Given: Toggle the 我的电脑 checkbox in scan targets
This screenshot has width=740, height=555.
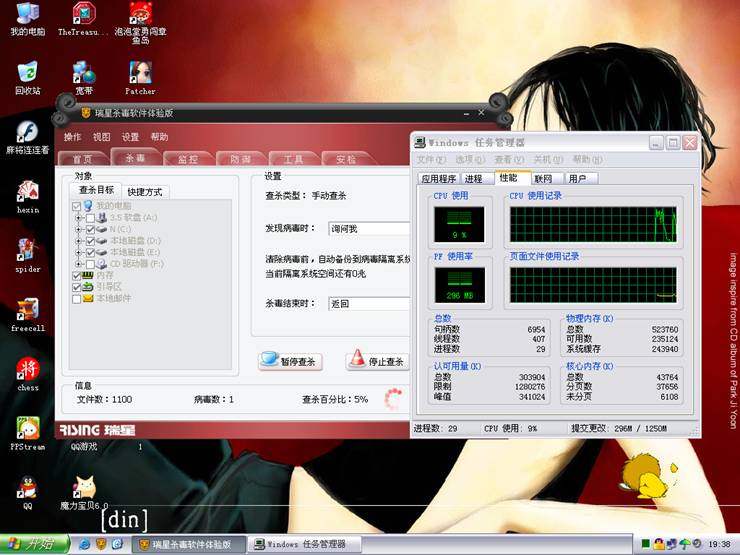Looking at the screenshot, I should (76, 206).
